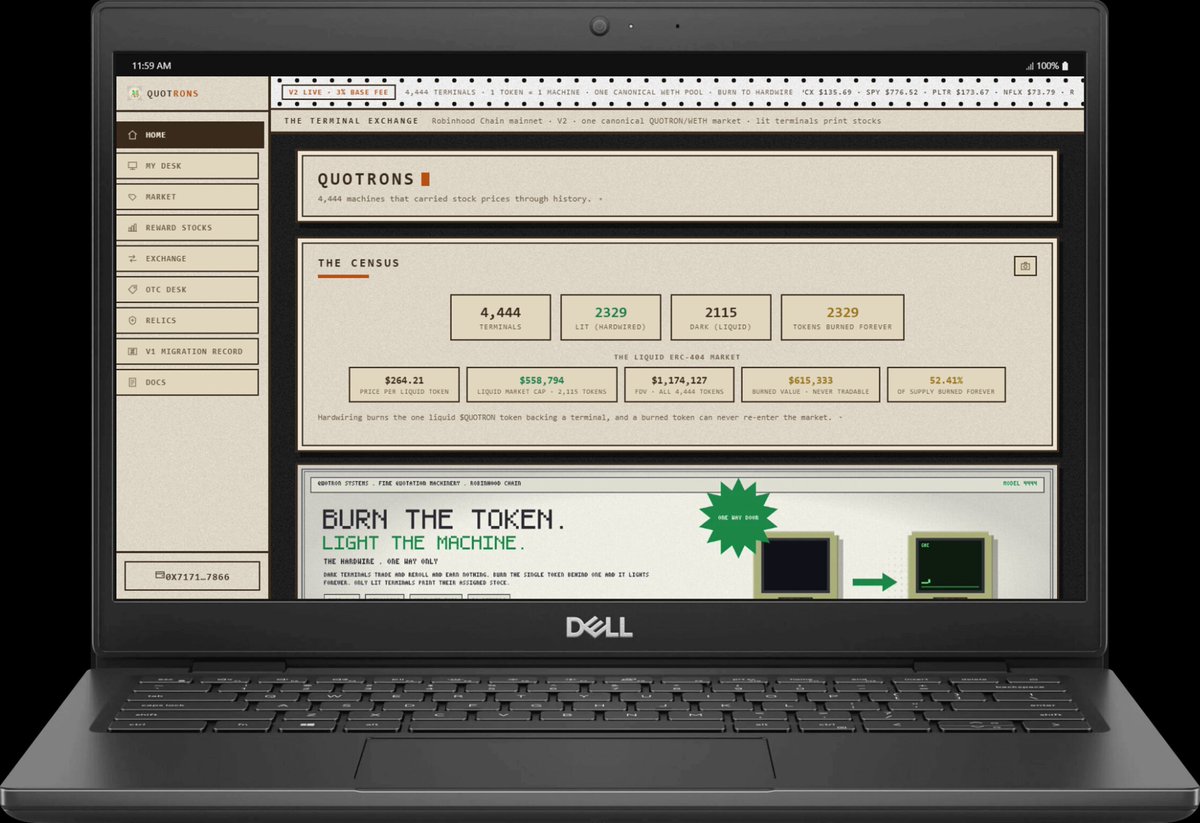Click the Lit (Hardwired) stat card
The height and width of the screenshot is (823, 1200).
[610, 317]
